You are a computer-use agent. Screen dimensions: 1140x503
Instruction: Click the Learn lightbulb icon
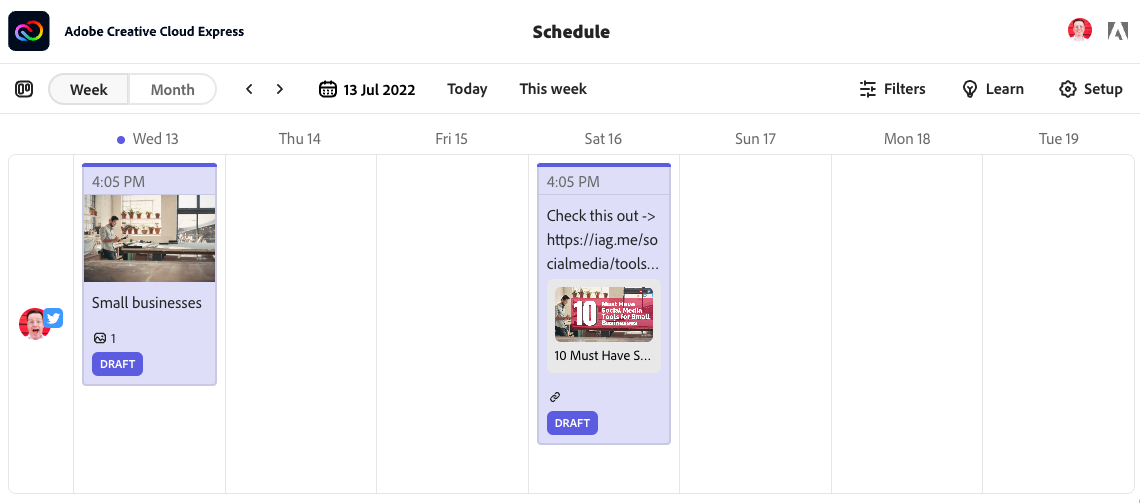tap(969, 89)
